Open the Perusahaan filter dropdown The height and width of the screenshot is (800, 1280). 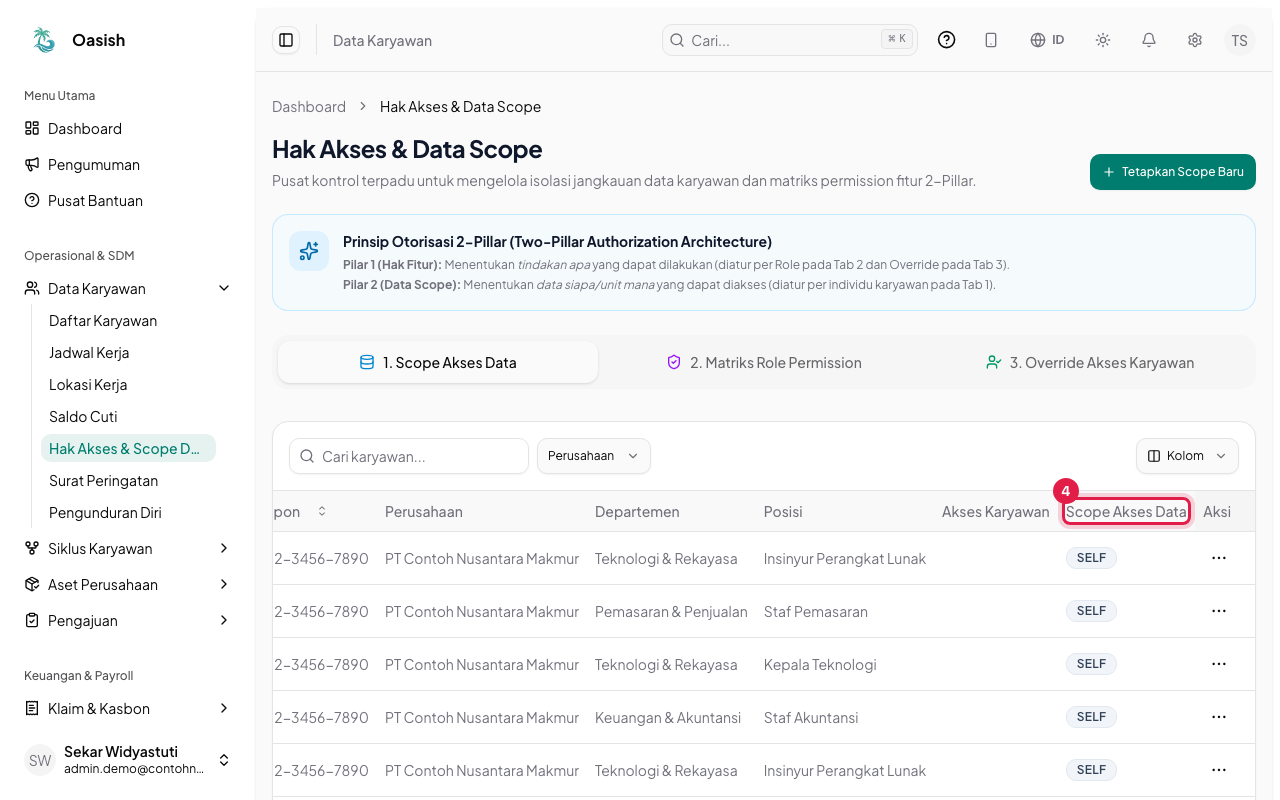pos(594,456)
